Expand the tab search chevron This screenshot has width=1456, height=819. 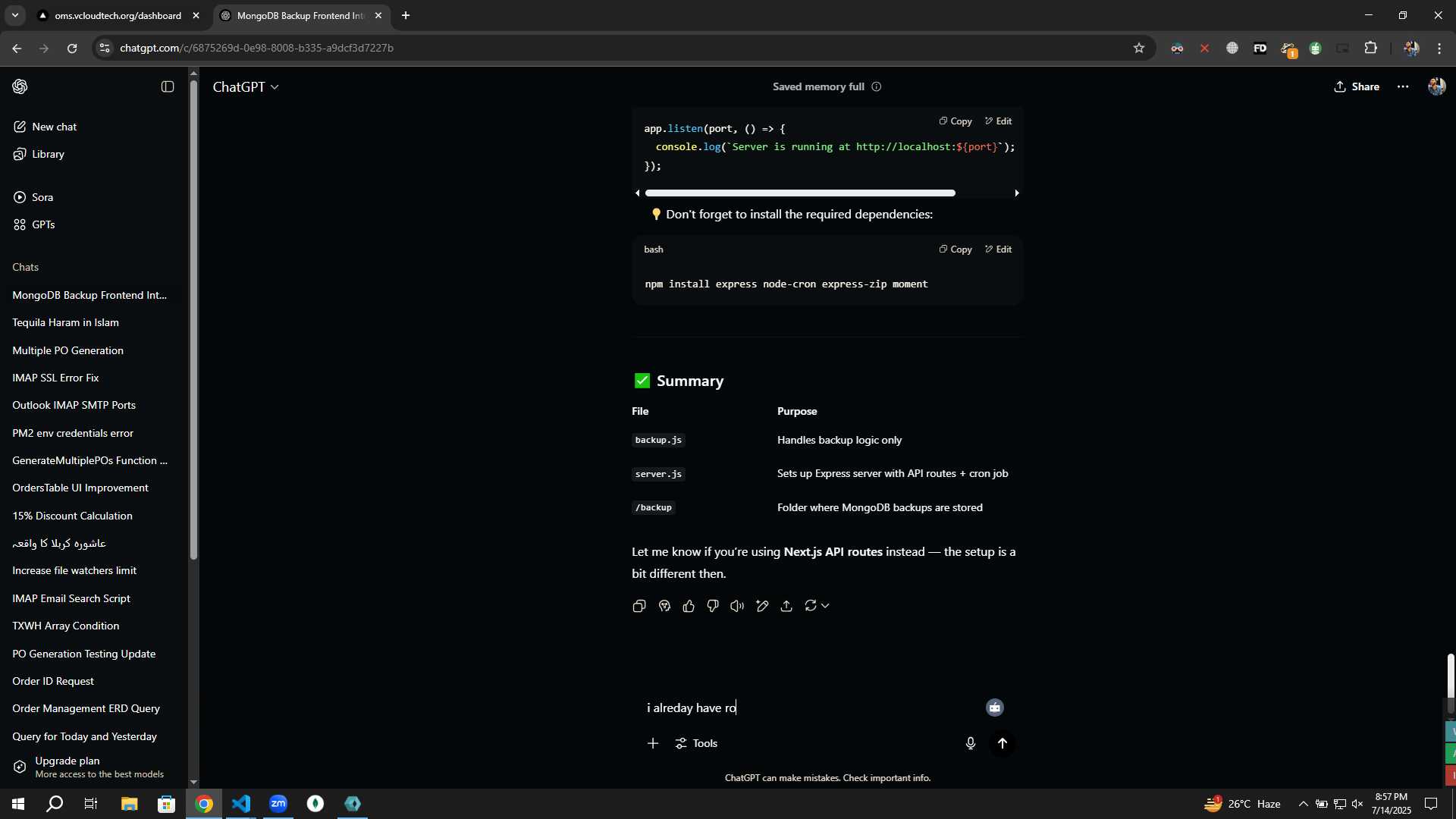click(x=14, y=15)
